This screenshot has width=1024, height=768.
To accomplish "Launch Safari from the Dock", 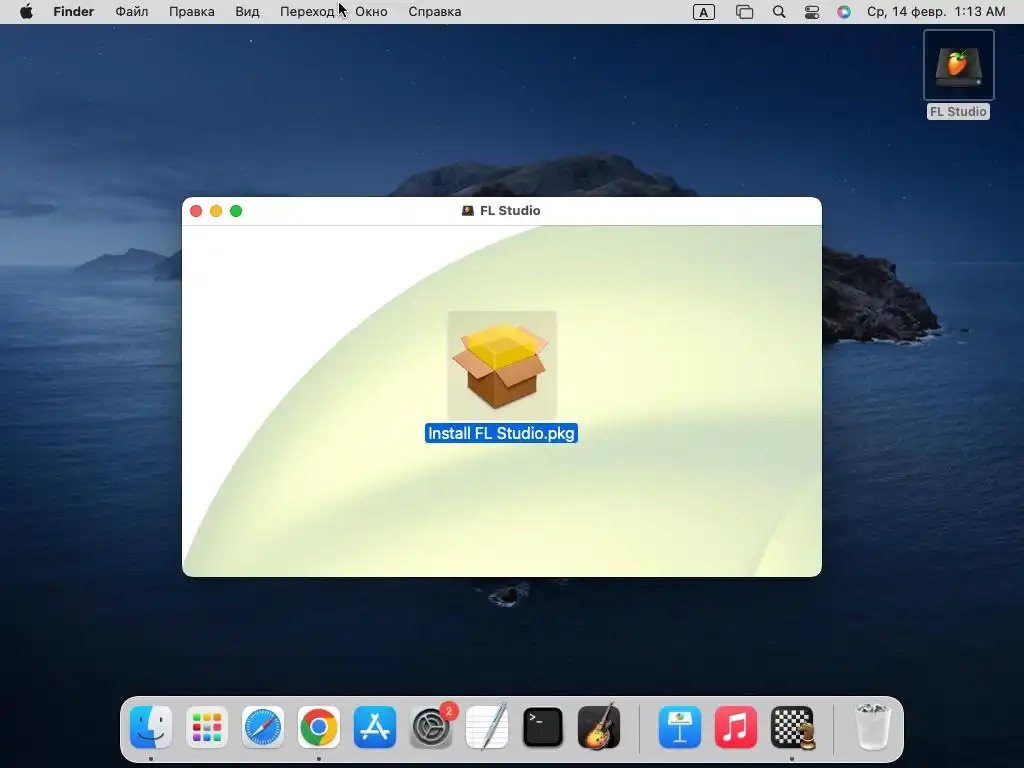I will pos(263,727).
